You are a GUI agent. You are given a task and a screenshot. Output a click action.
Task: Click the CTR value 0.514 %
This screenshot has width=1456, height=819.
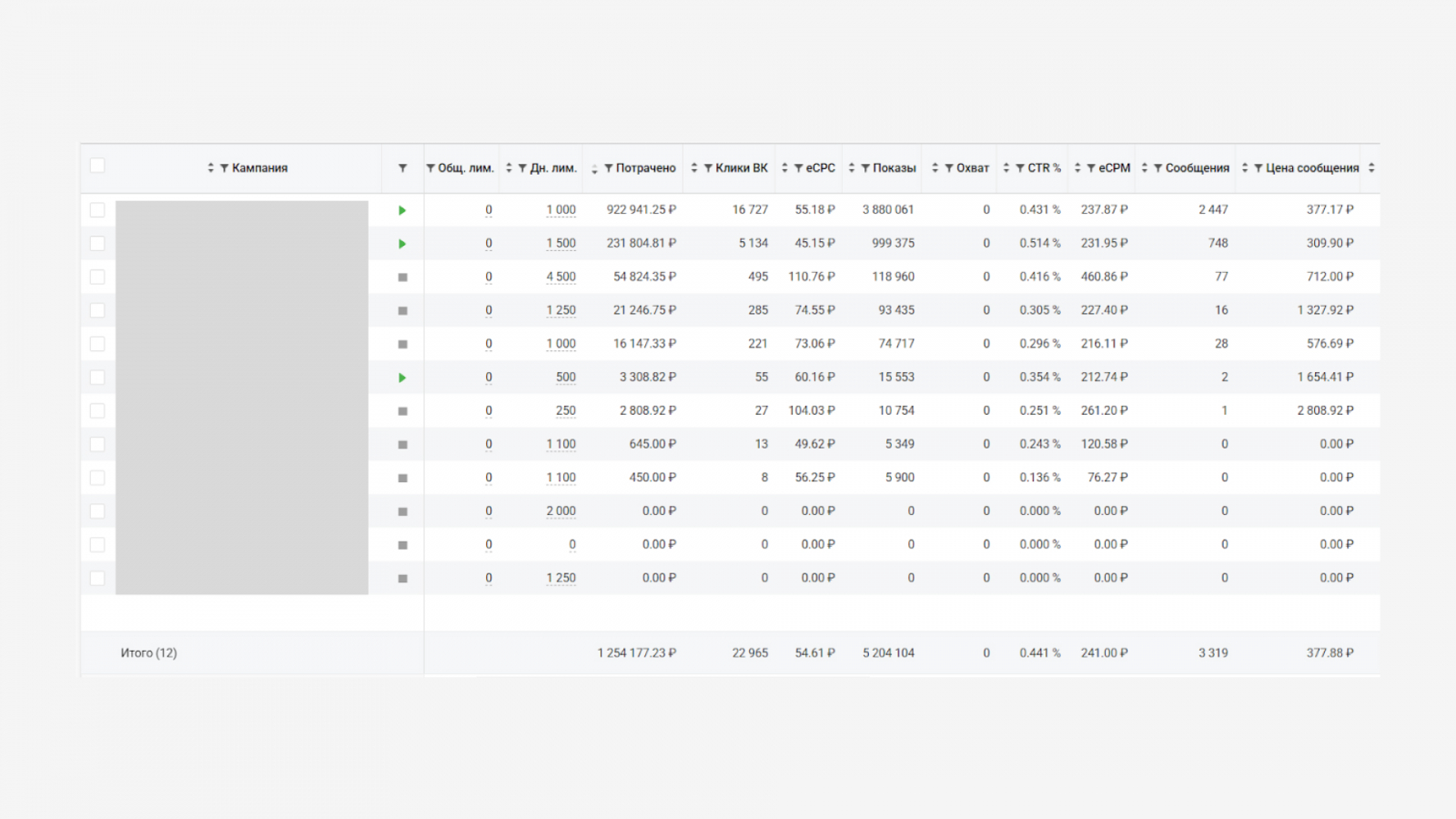(1040, 244)
